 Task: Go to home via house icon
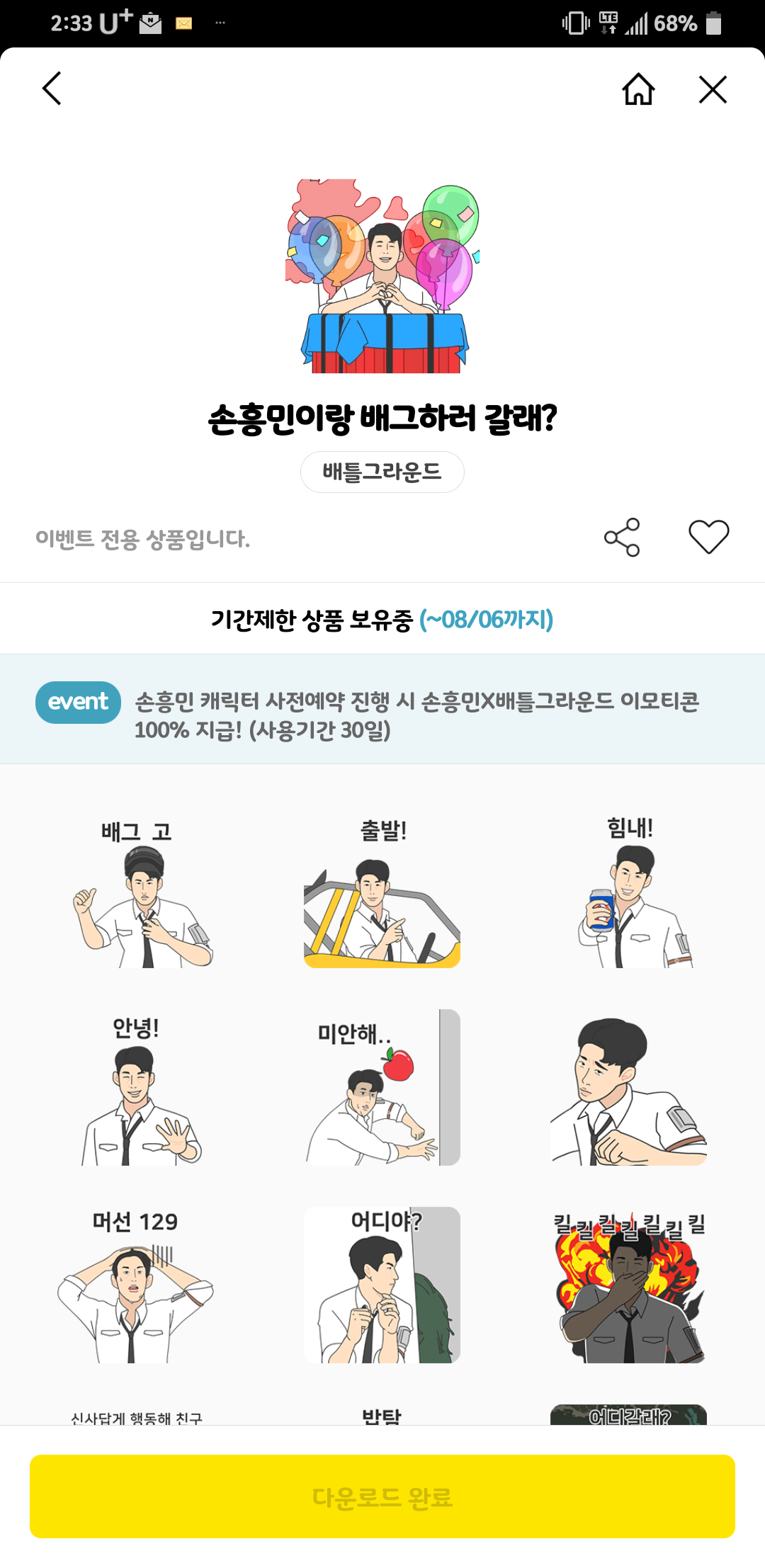[x=638, y=89]
